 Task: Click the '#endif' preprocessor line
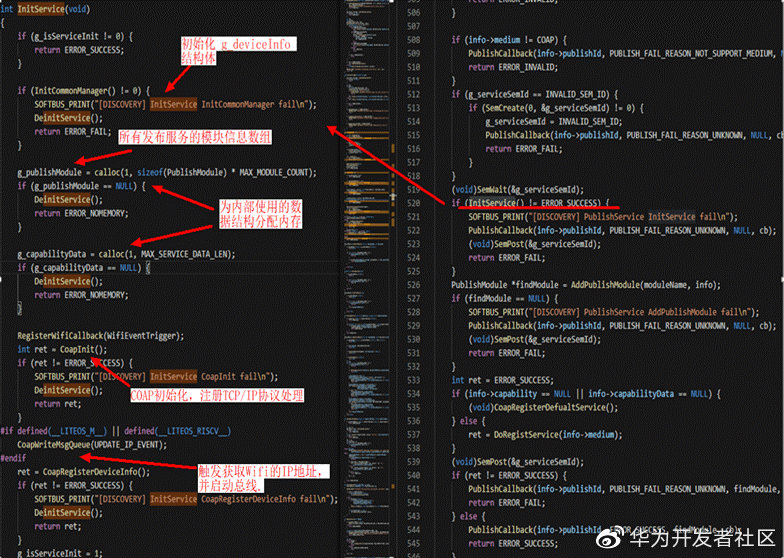point(14,458)
